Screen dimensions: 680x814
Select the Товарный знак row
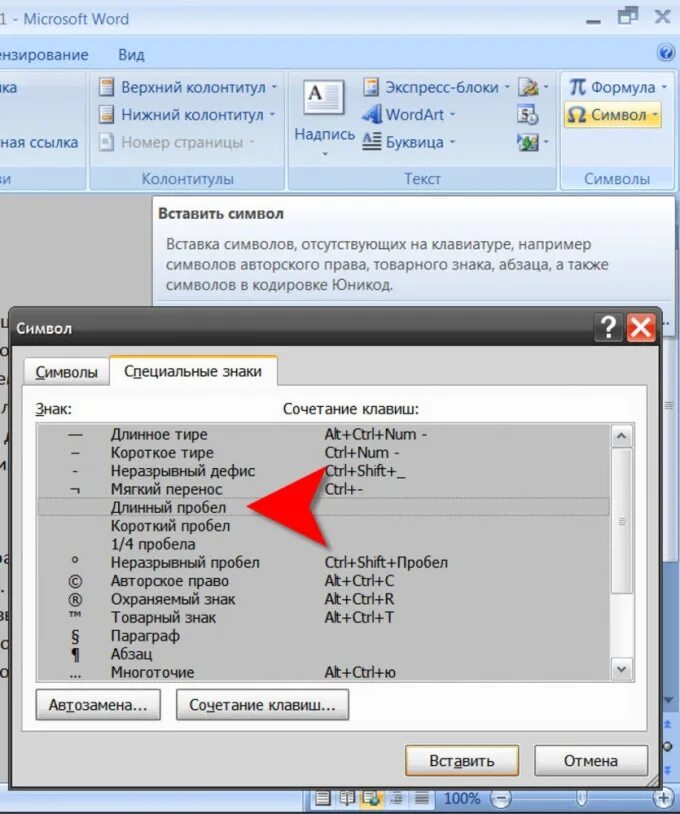coord(323,617)
